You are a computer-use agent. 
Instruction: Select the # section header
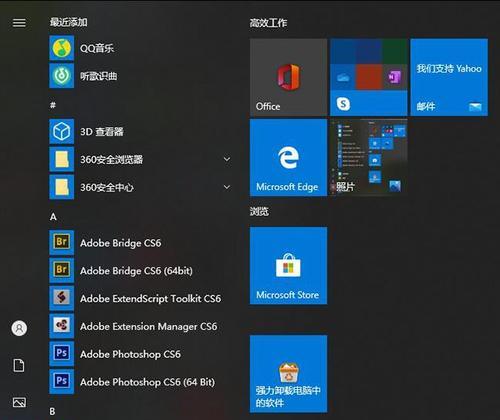(x=53, y=105)
